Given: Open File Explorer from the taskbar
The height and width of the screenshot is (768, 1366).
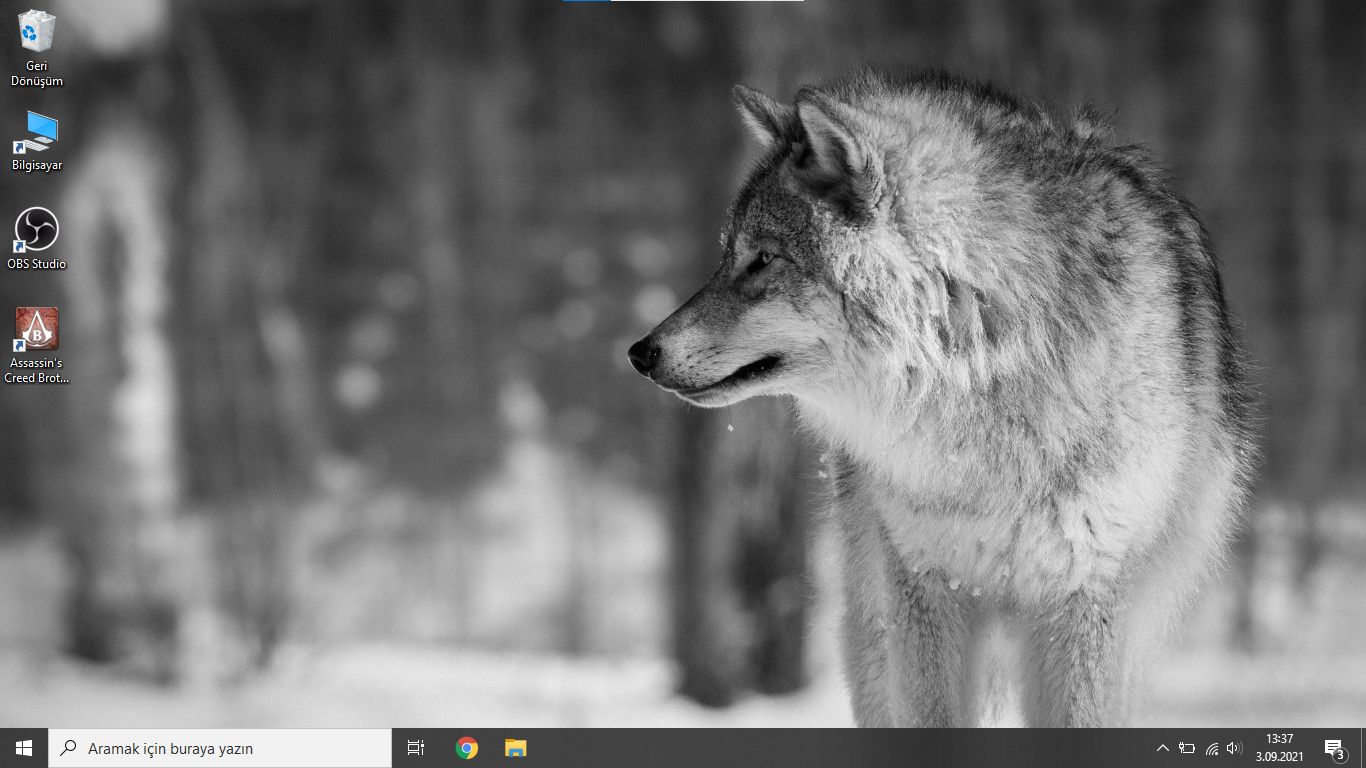Looking at the screenshot, I should (515, 748).
